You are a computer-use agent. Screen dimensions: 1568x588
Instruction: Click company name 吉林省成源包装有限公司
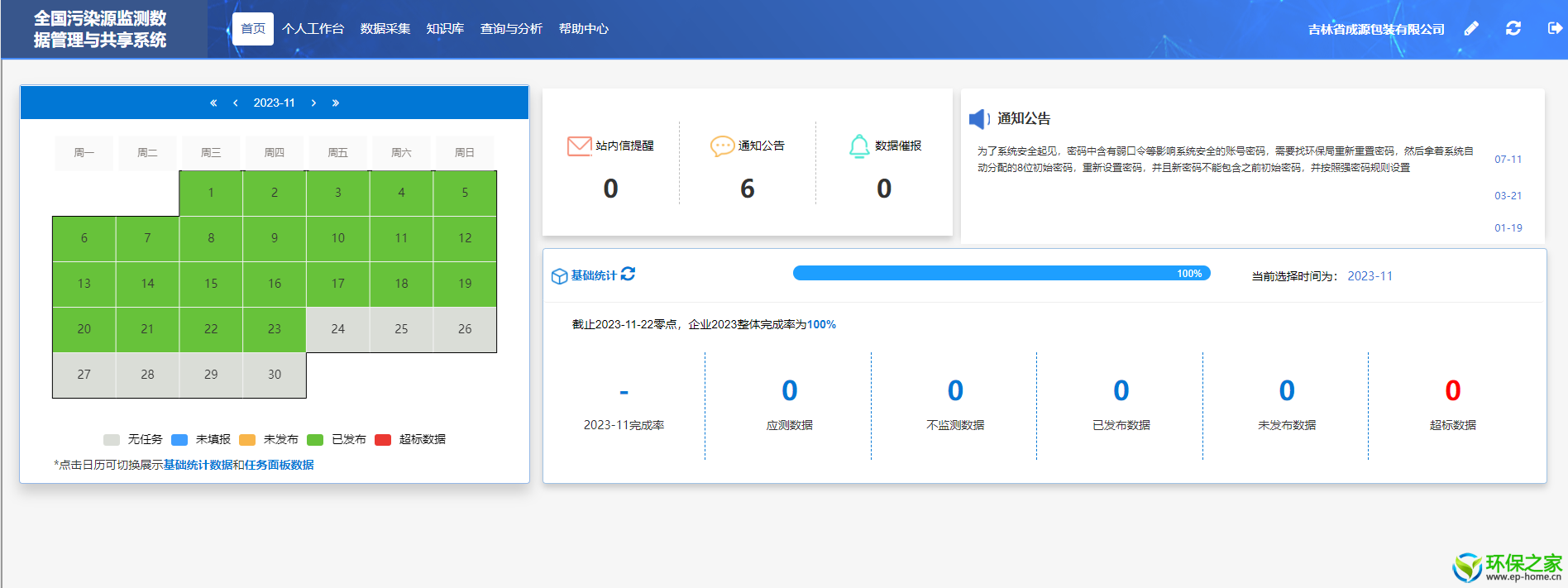tap(1376, 29)
